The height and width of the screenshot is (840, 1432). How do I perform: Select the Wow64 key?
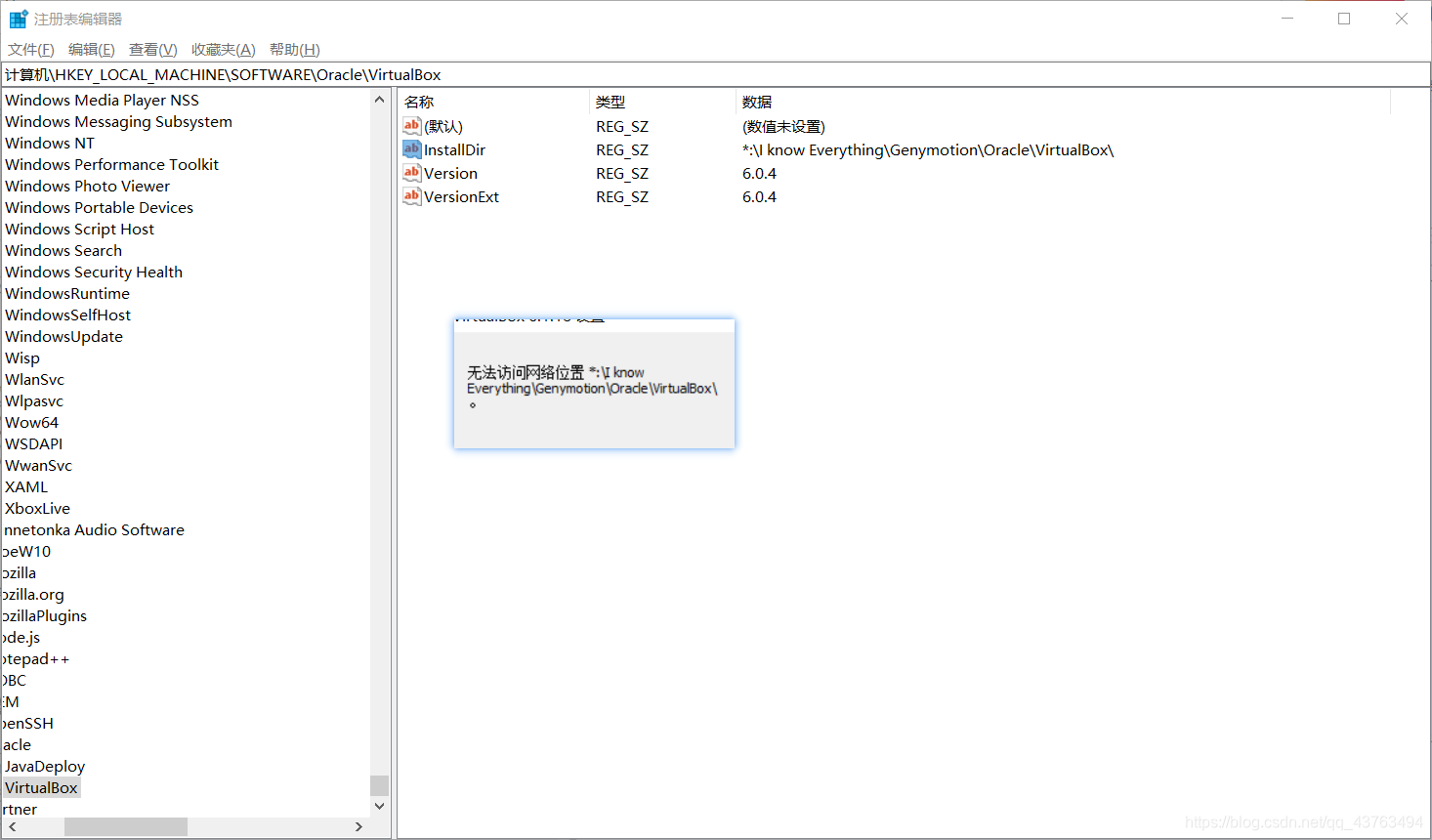(31, 422)
